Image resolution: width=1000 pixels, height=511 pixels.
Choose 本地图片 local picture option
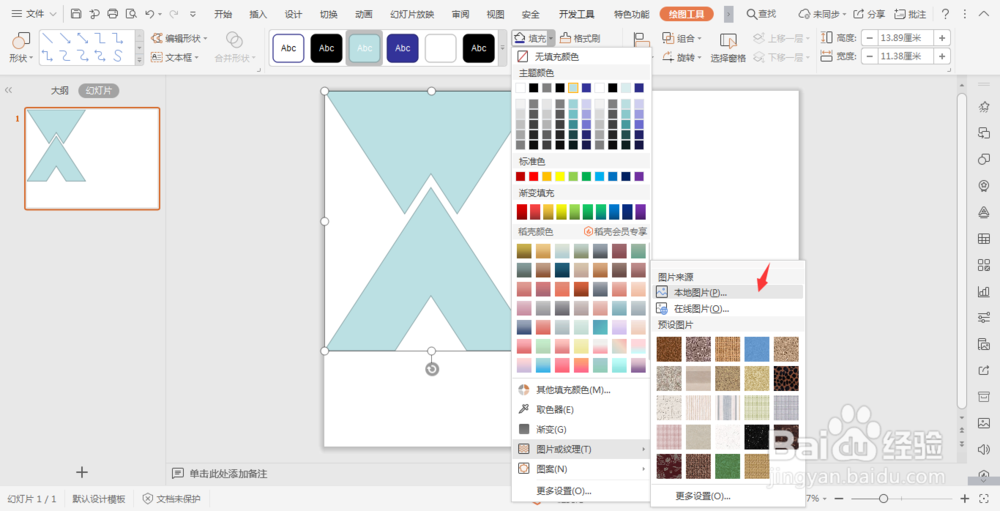tap(728, 292)
